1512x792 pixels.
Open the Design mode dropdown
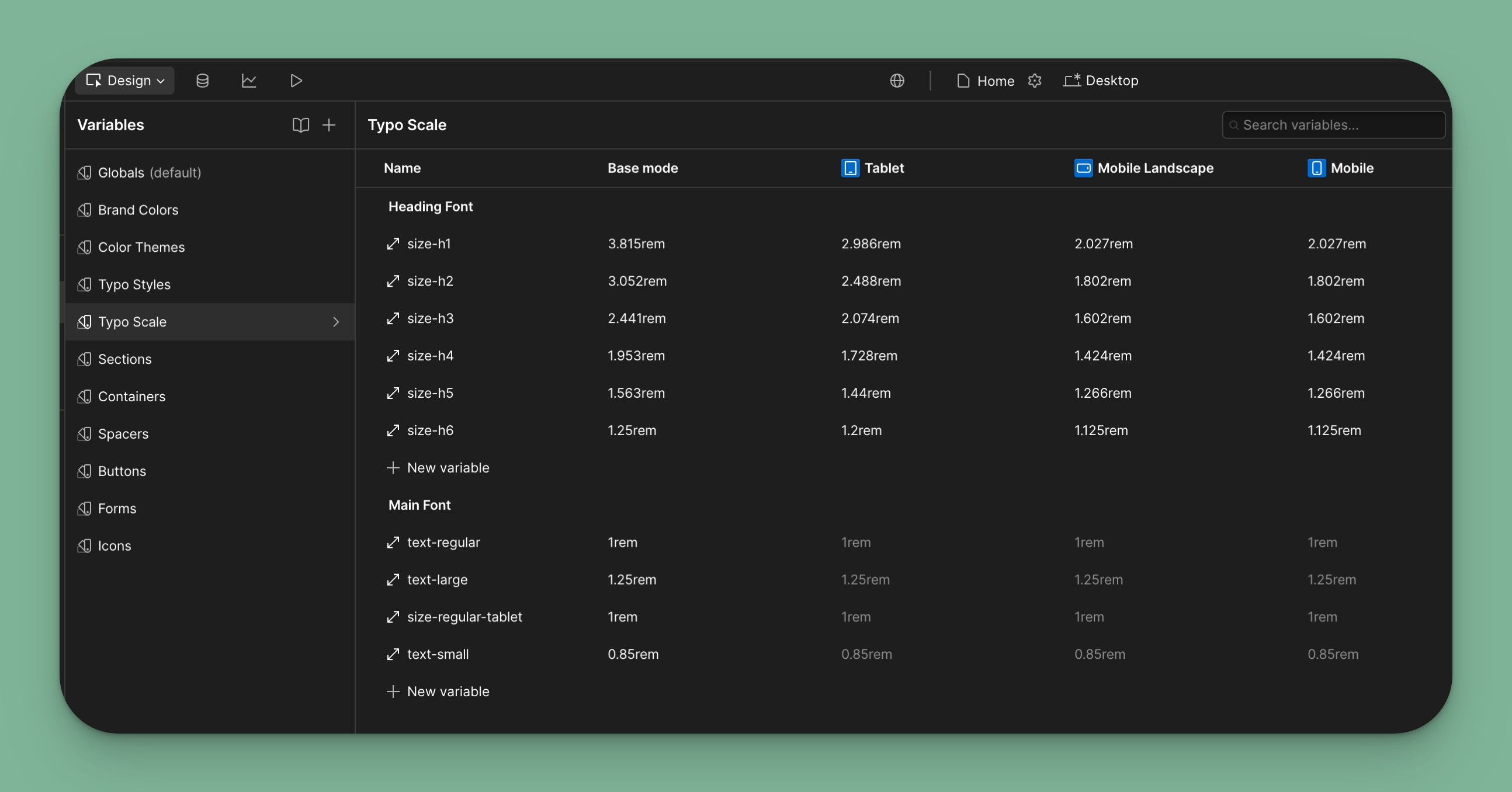(125, 81)
